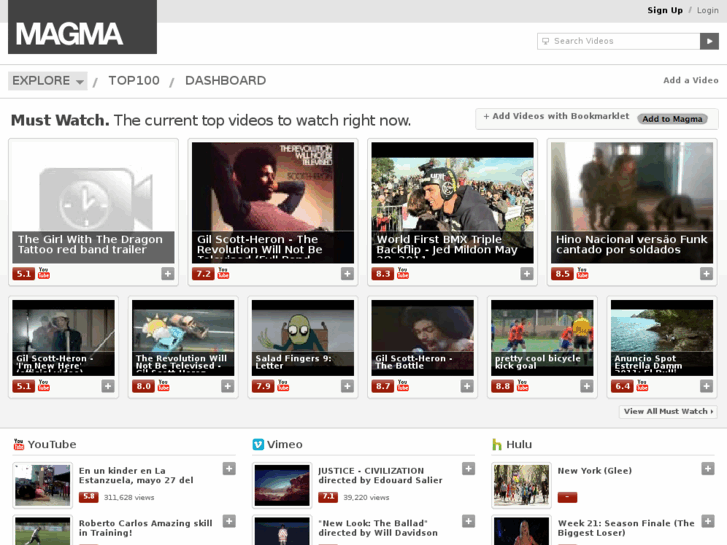This screenshot has width=727, height=545.
Task: Click the 7.9 rating badge on Salad Fingers
Action: point(263,386)
